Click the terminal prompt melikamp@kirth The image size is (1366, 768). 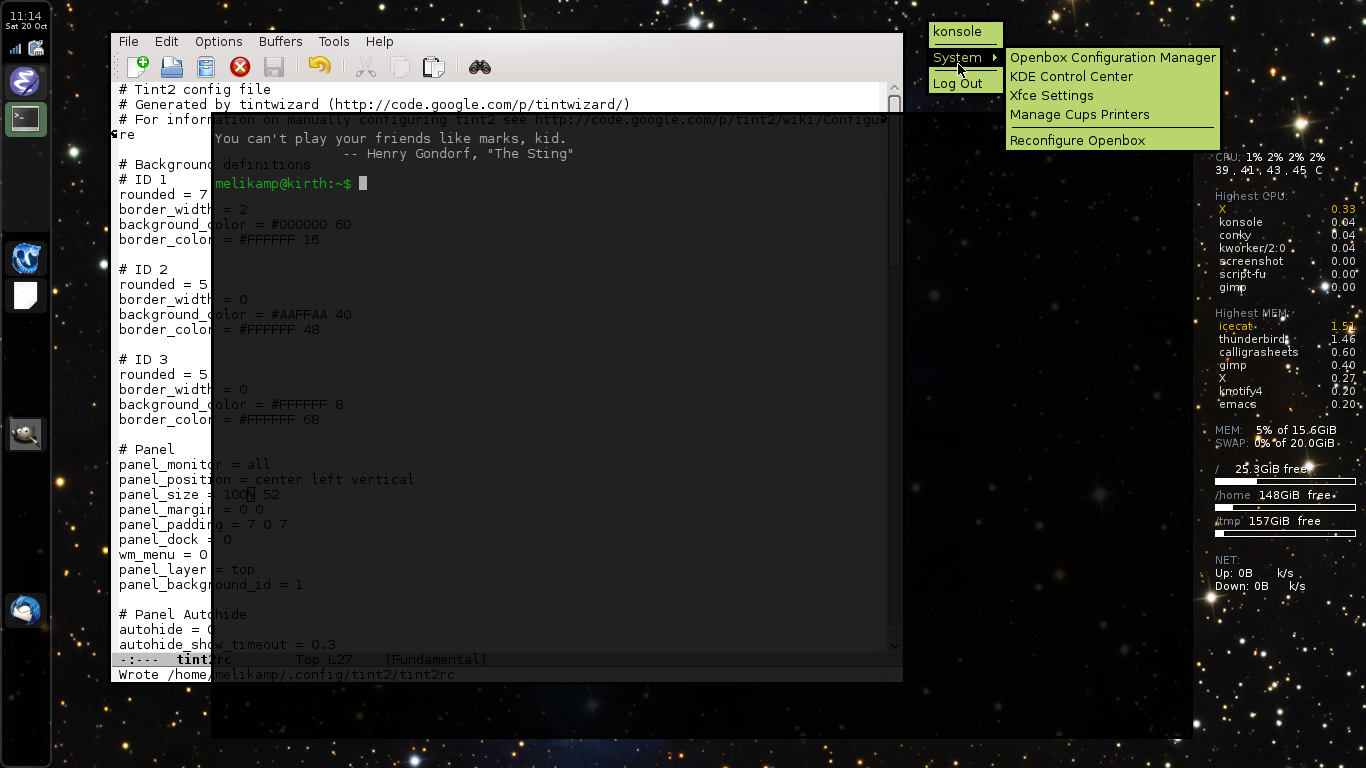point(283,184)
